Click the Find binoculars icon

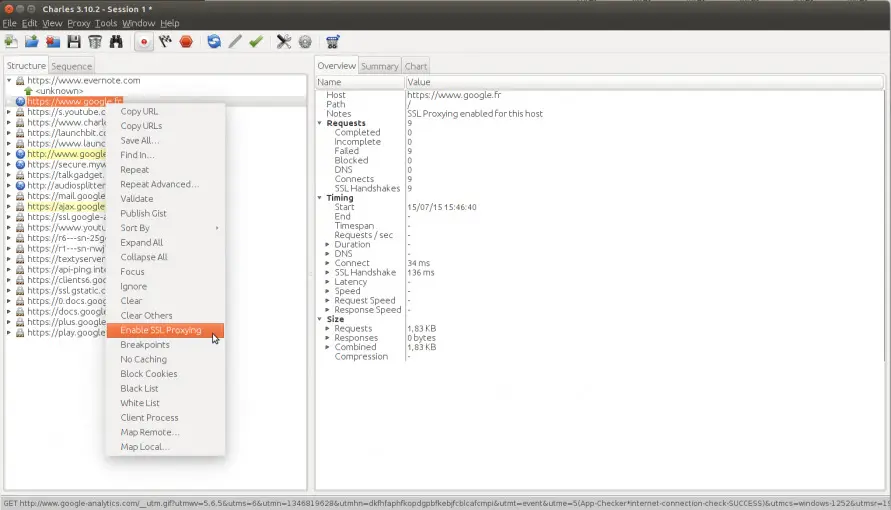pos(116,41)
